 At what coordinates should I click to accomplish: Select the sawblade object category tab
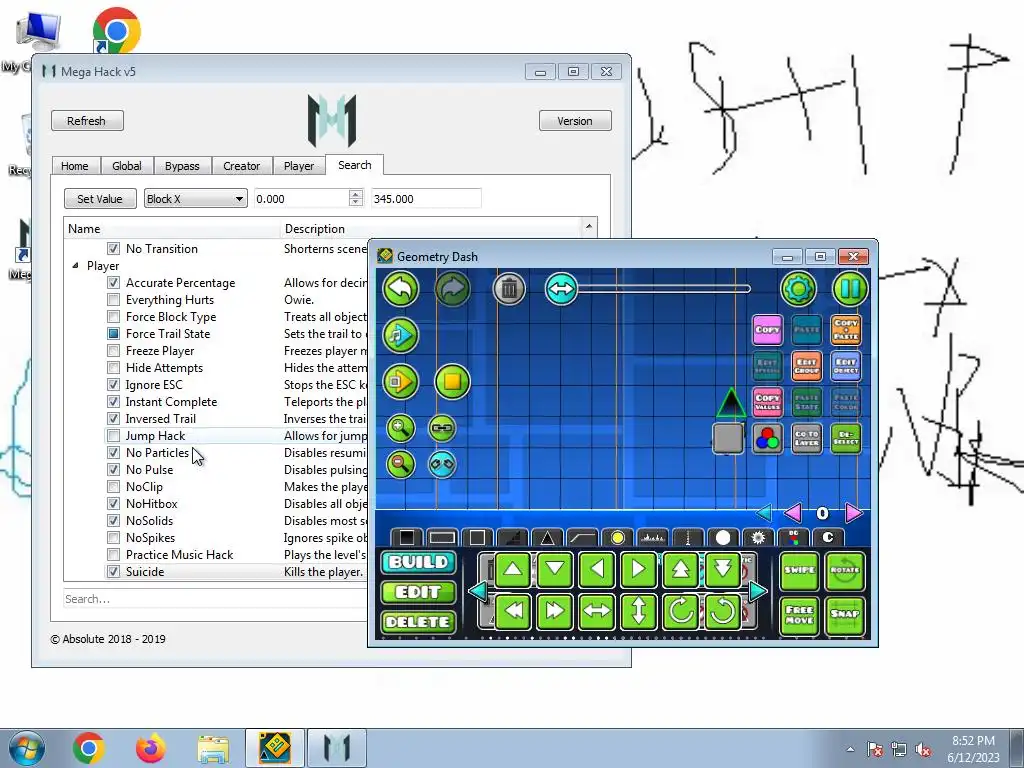pyautogui.click(x=758, y=537)
